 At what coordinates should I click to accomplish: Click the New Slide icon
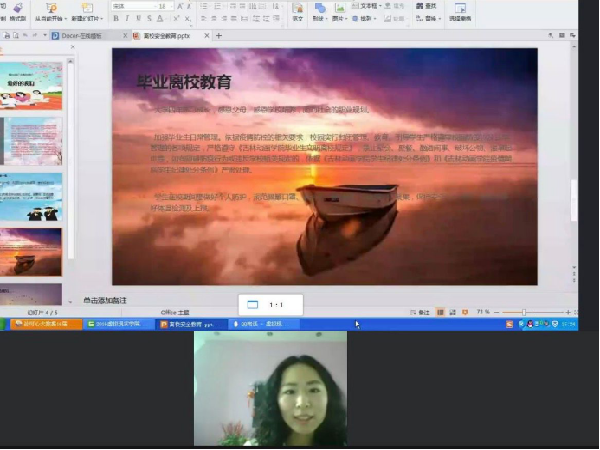click(x=87, y=8)
